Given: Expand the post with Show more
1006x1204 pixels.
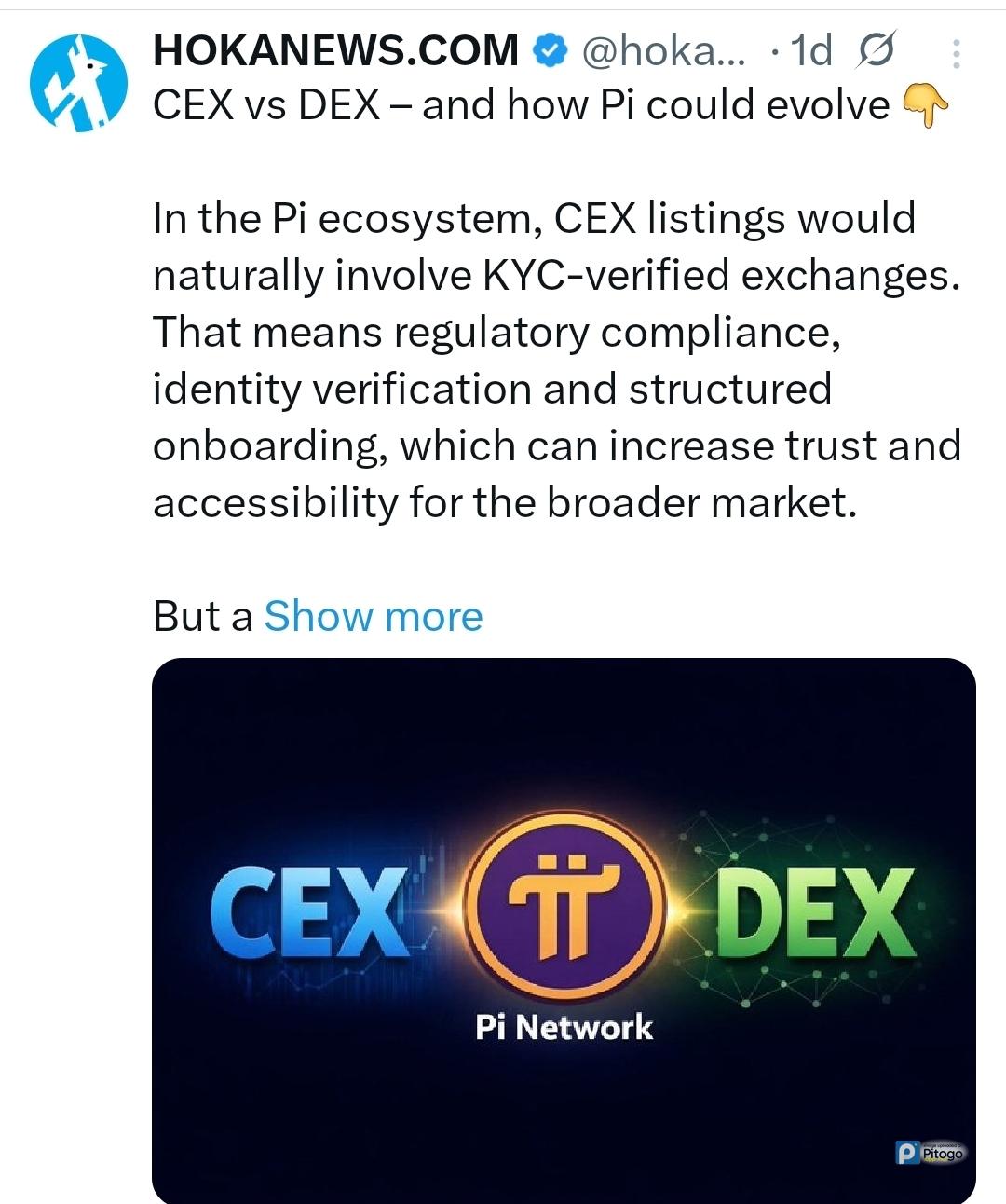Looking at the screenshot, I should click(x=374, y=616).
